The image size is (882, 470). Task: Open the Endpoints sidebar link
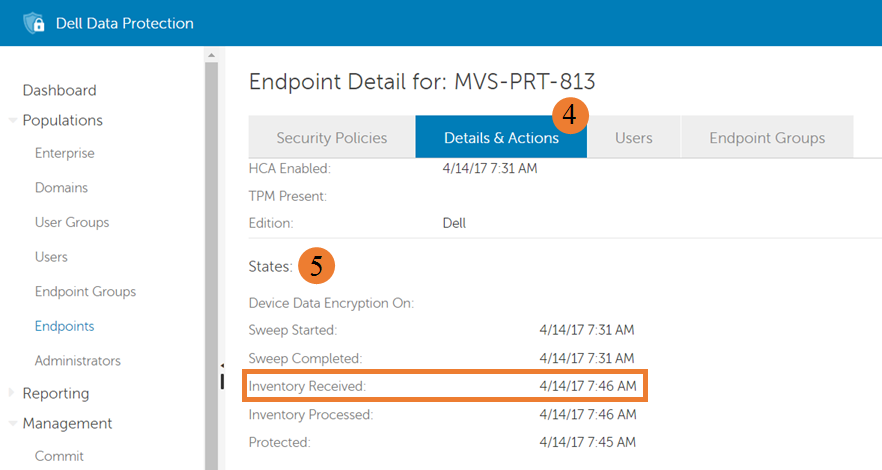pyautogui.click(x=64, y=326)
